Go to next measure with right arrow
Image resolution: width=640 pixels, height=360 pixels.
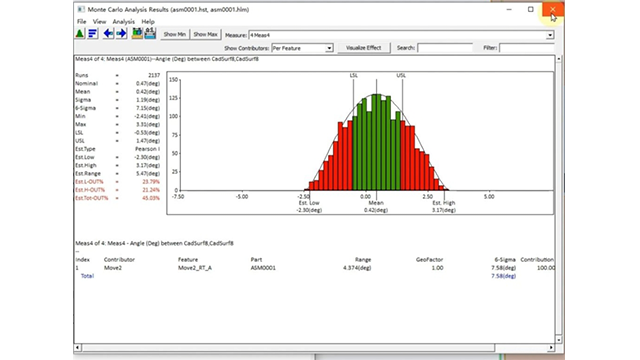click(121, 34)
